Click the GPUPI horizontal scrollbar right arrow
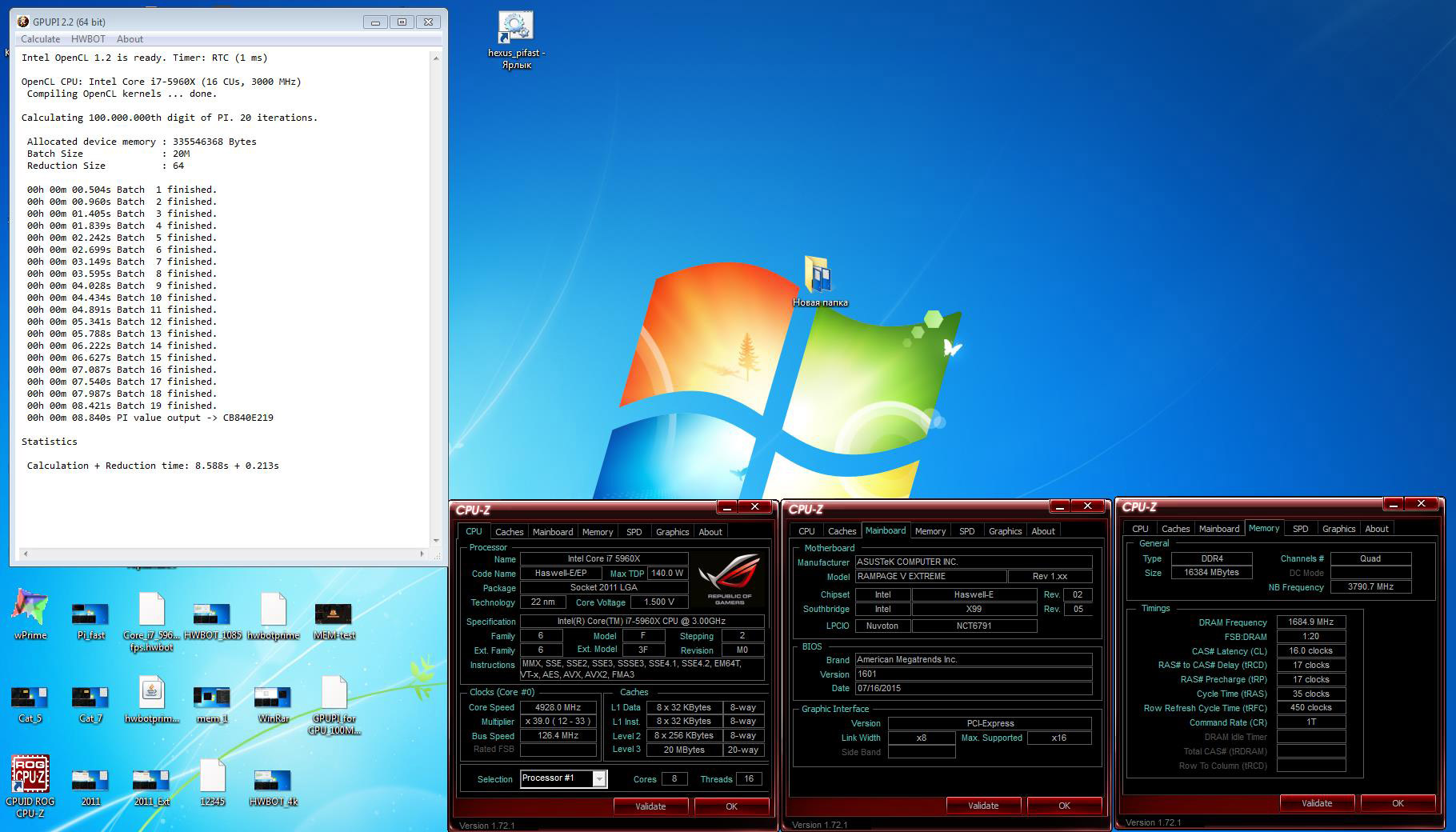This screenshot has width=1456, height=832. tap(422, 554)
